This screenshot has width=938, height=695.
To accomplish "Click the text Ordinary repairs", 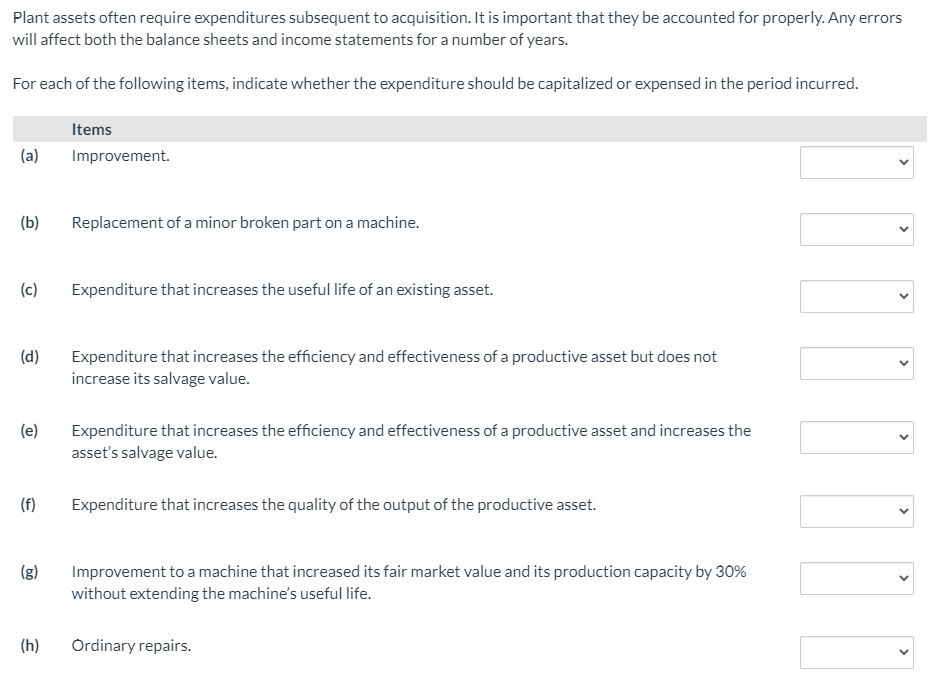I will point(129,645).
